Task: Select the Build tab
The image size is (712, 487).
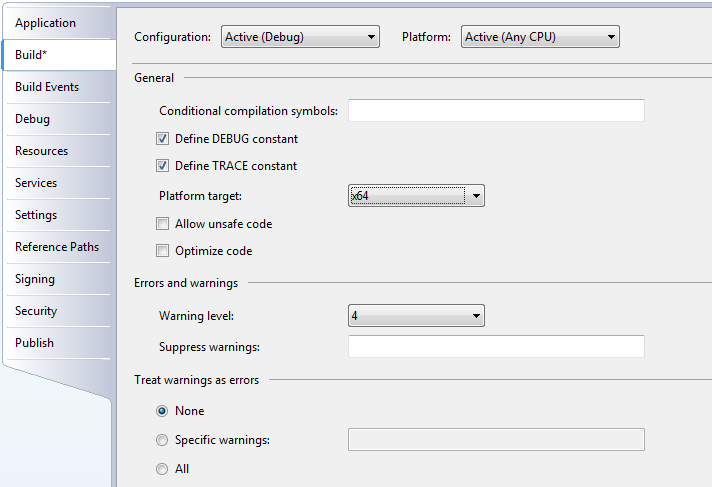Action: pos(59,55)
